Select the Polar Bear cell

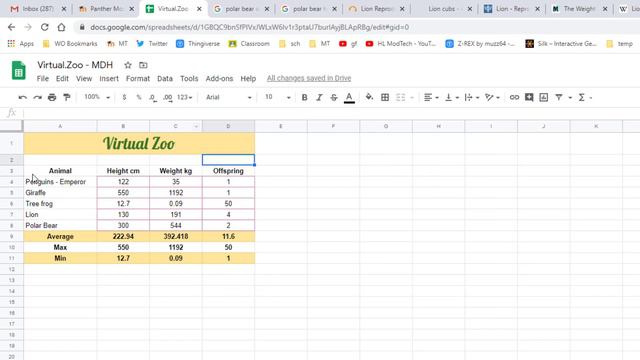[60, 225]
